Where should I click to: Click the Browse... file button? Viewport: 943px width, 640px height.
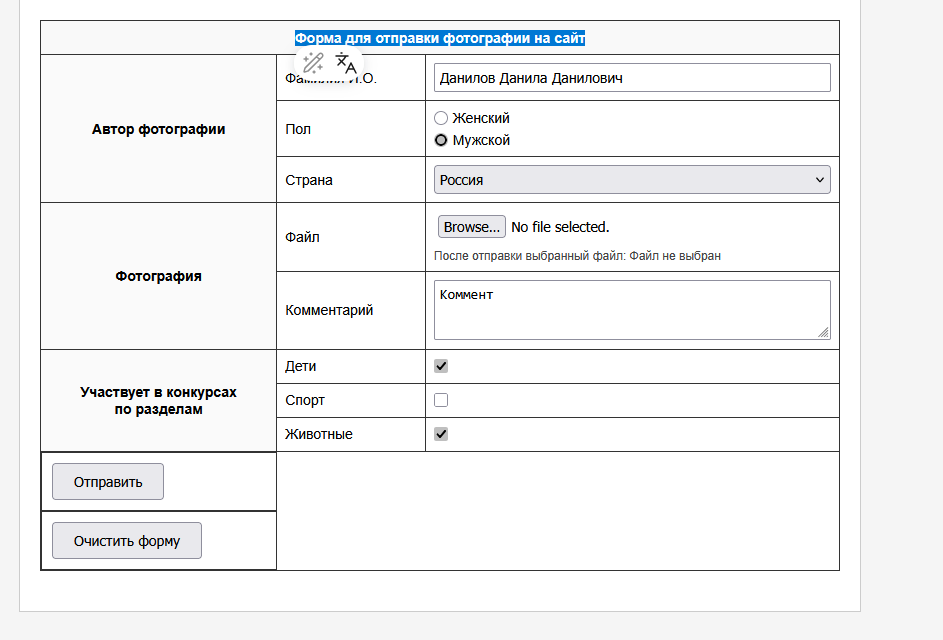pos(472,227)
